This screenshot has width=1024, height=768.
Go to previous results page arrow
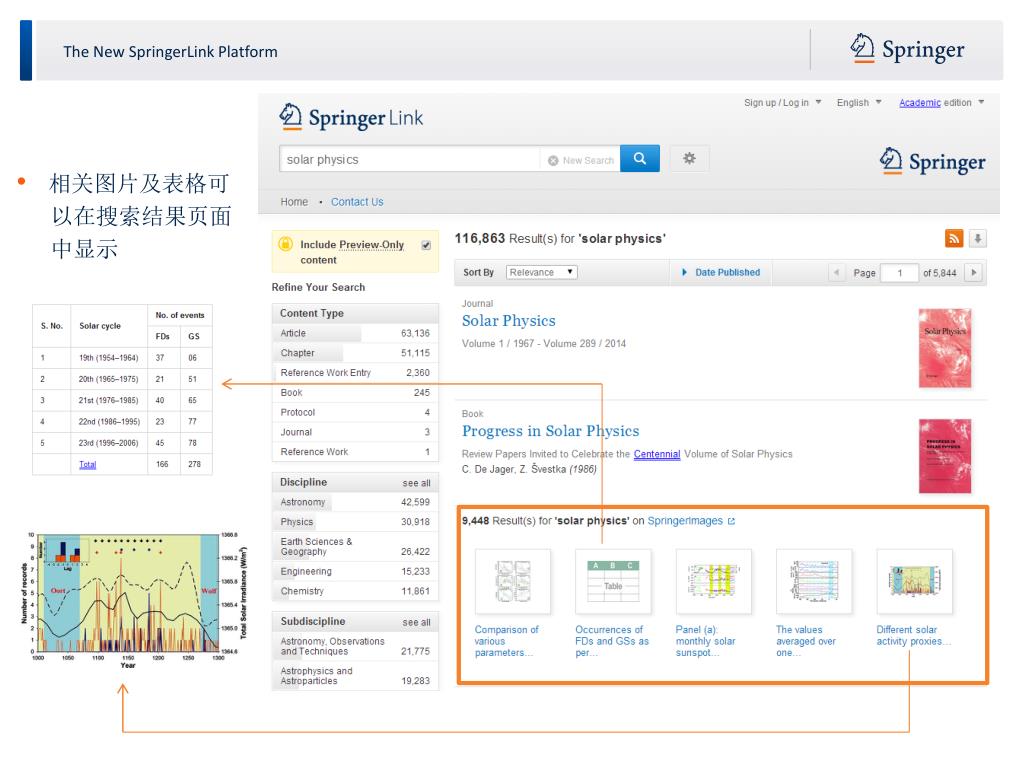point(836,272)
